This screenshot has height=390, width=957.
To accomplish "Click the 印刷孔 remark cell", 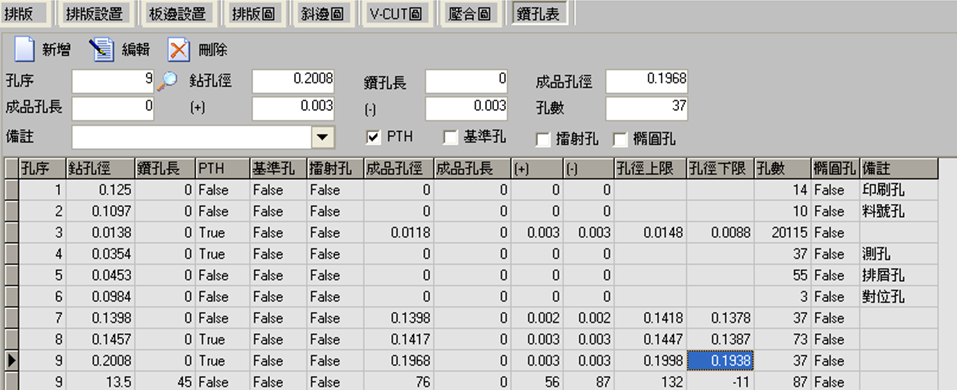I will click(898, 190).
